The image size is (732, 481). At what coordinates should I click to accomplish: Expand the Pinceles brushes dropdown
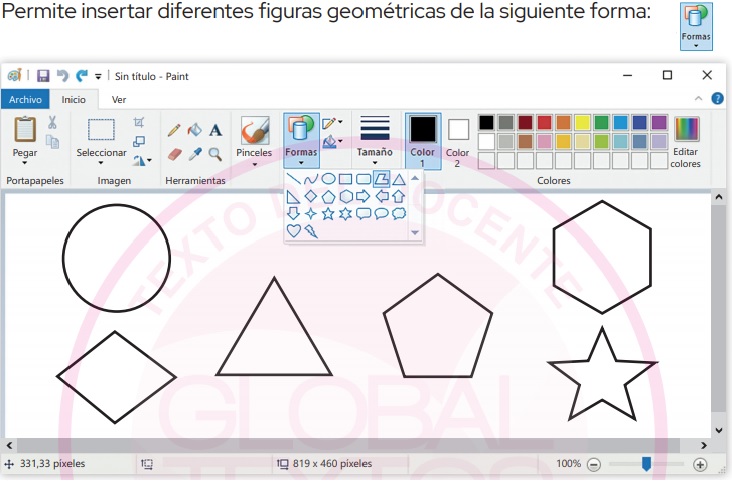tap(254, 164)
